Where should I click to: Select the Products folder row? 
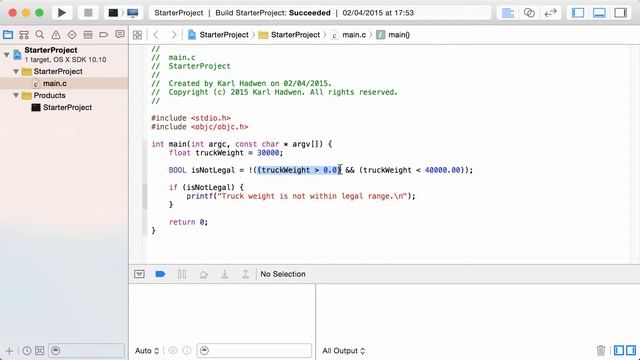pyautogui.click(x=64, y=96)
